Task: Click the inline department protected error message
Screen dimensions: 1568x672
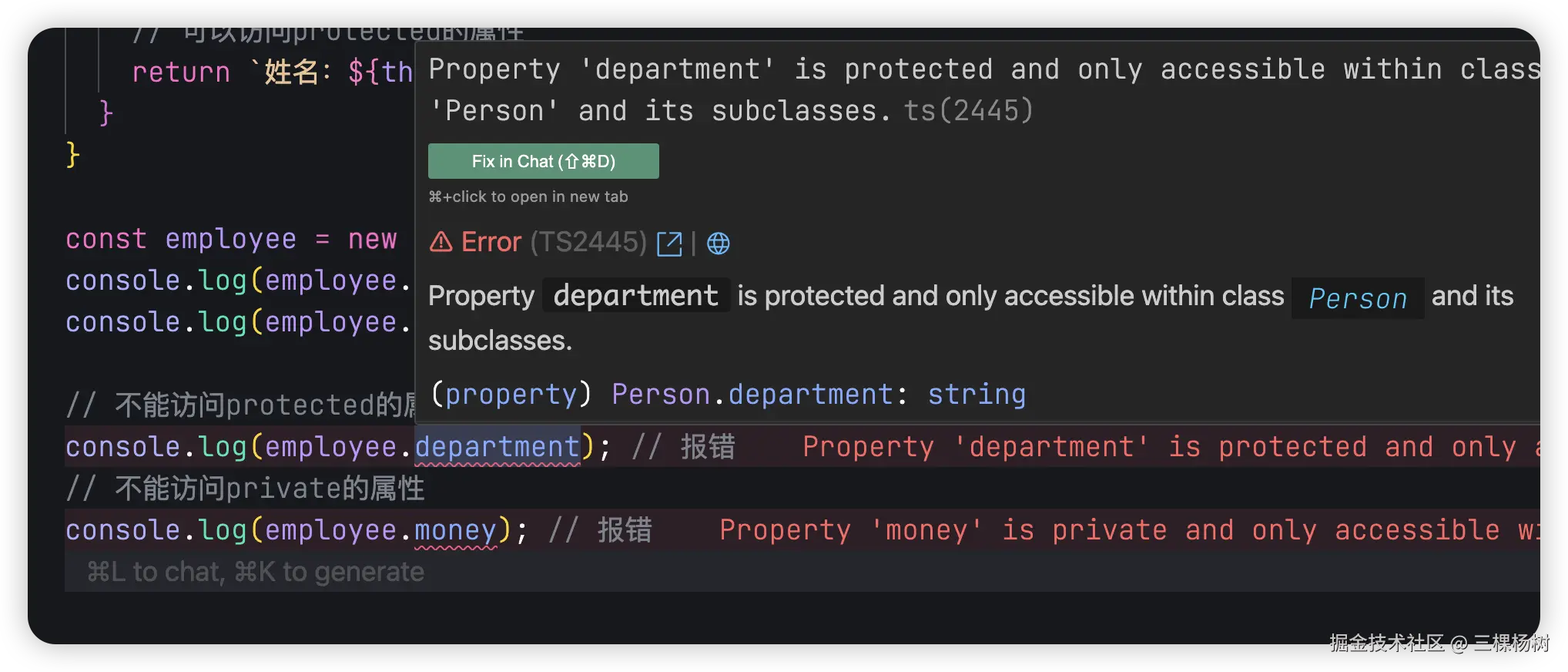Action: pos(1171,447)
